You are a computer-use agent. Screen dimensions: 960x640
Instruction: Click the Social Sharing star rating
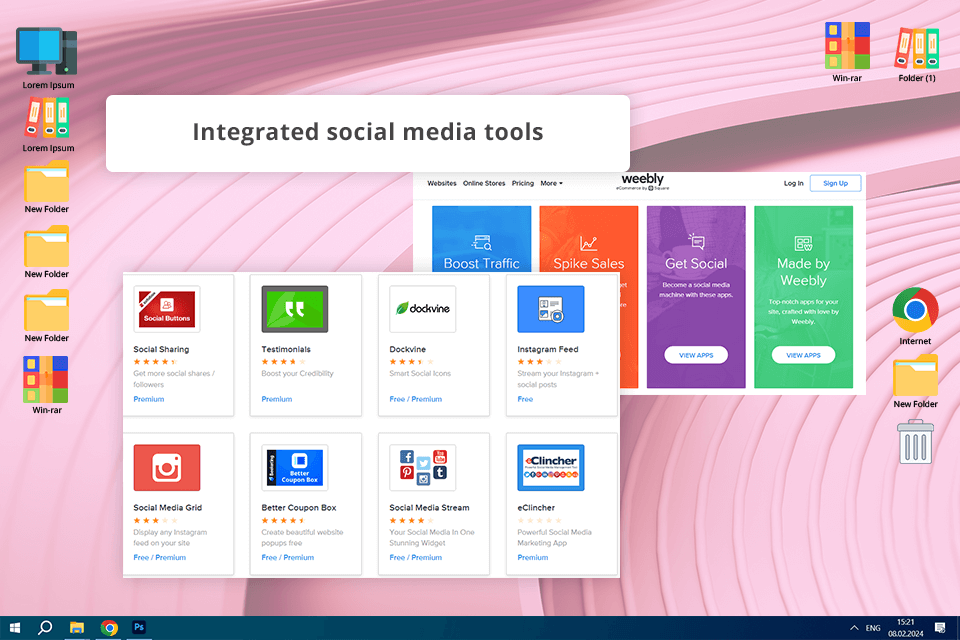[x=156, y=361]
